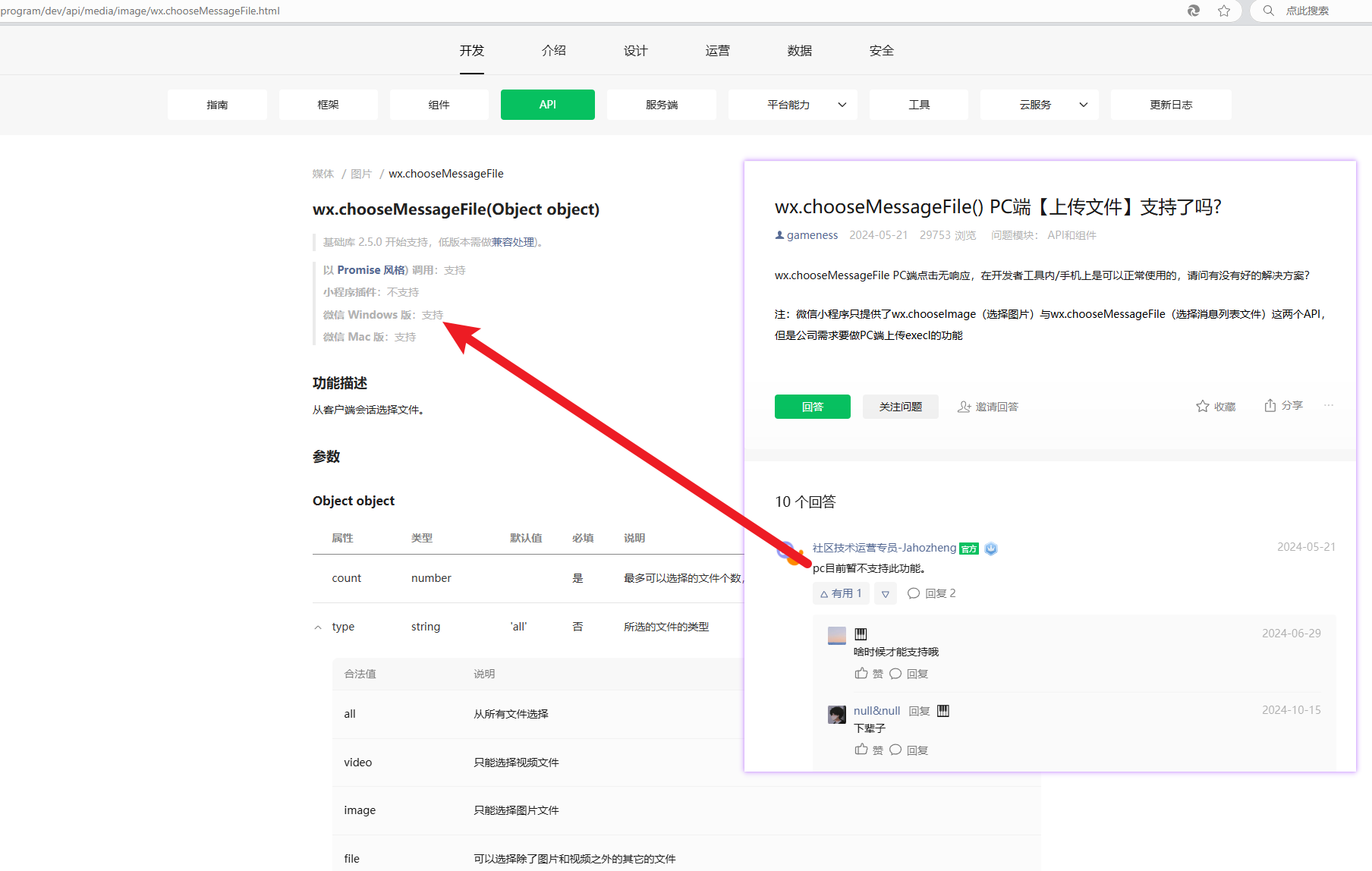Click the number type cell in the count row
1372x871 pixels.
point(431,578)
